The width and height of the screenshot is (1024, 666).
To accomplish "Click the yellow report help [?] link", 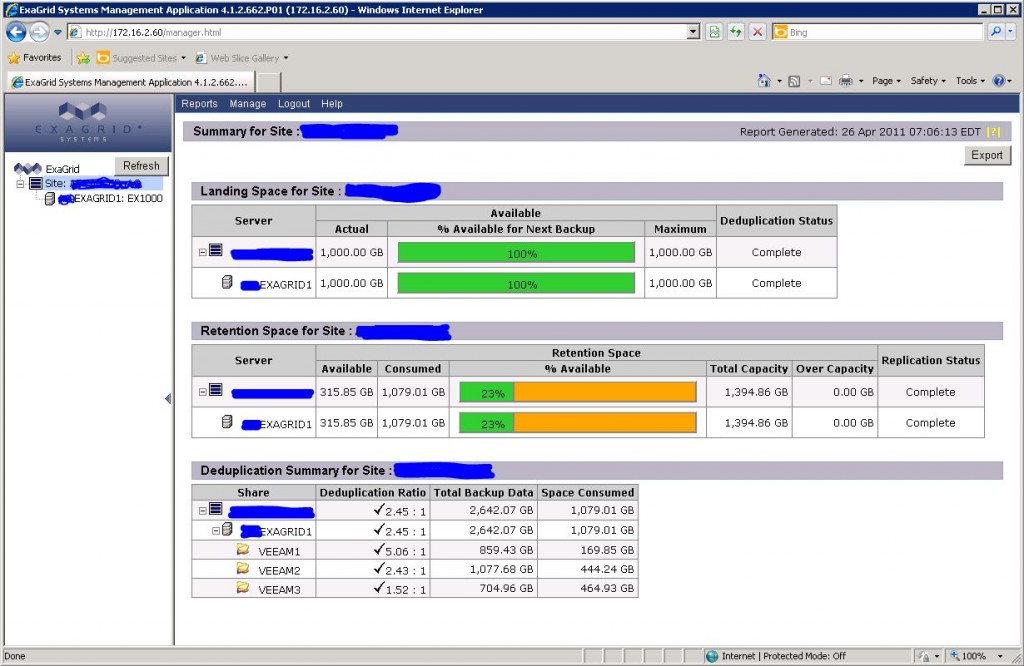I will coord(993,132).
